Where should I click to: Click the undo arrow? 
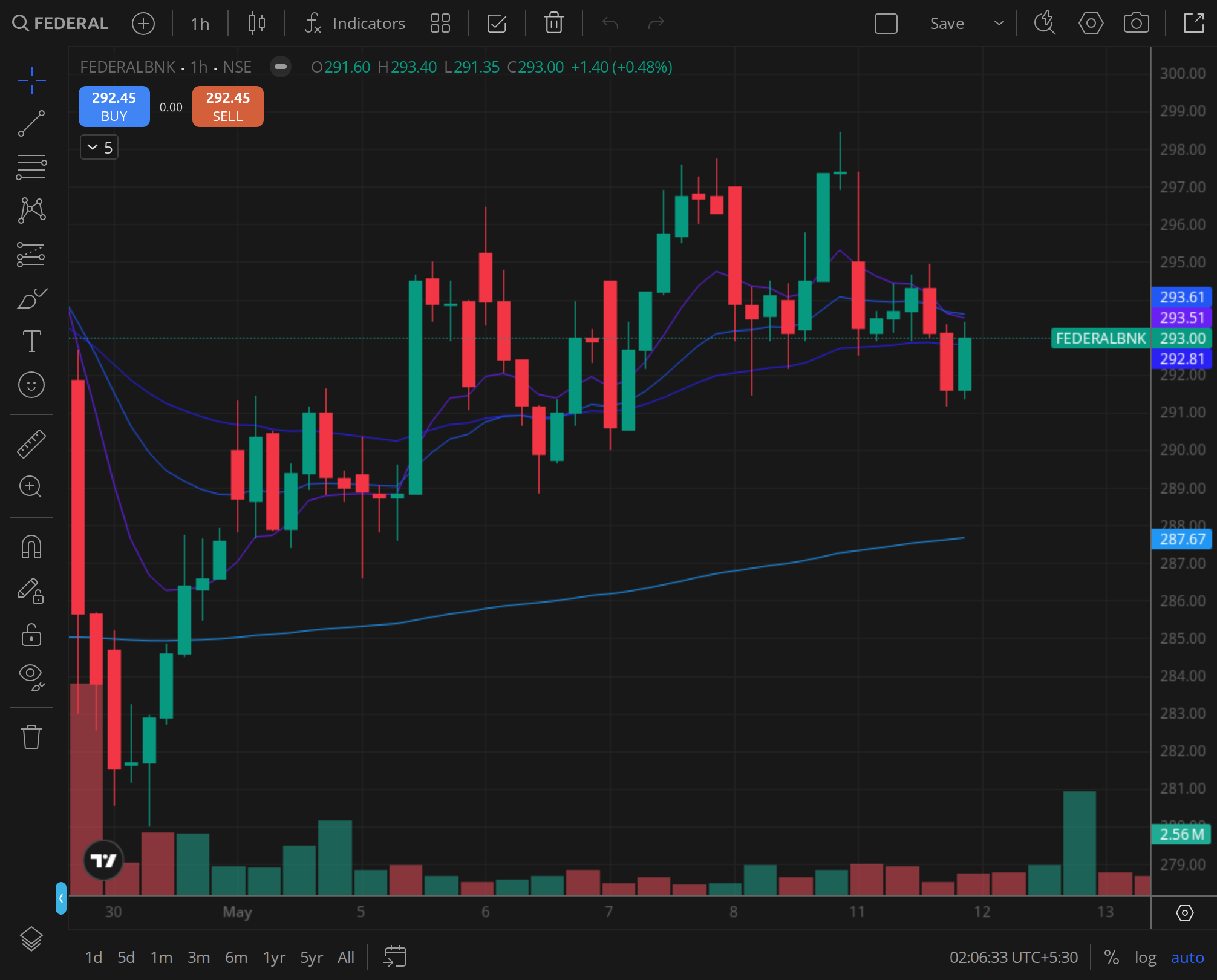610,24
